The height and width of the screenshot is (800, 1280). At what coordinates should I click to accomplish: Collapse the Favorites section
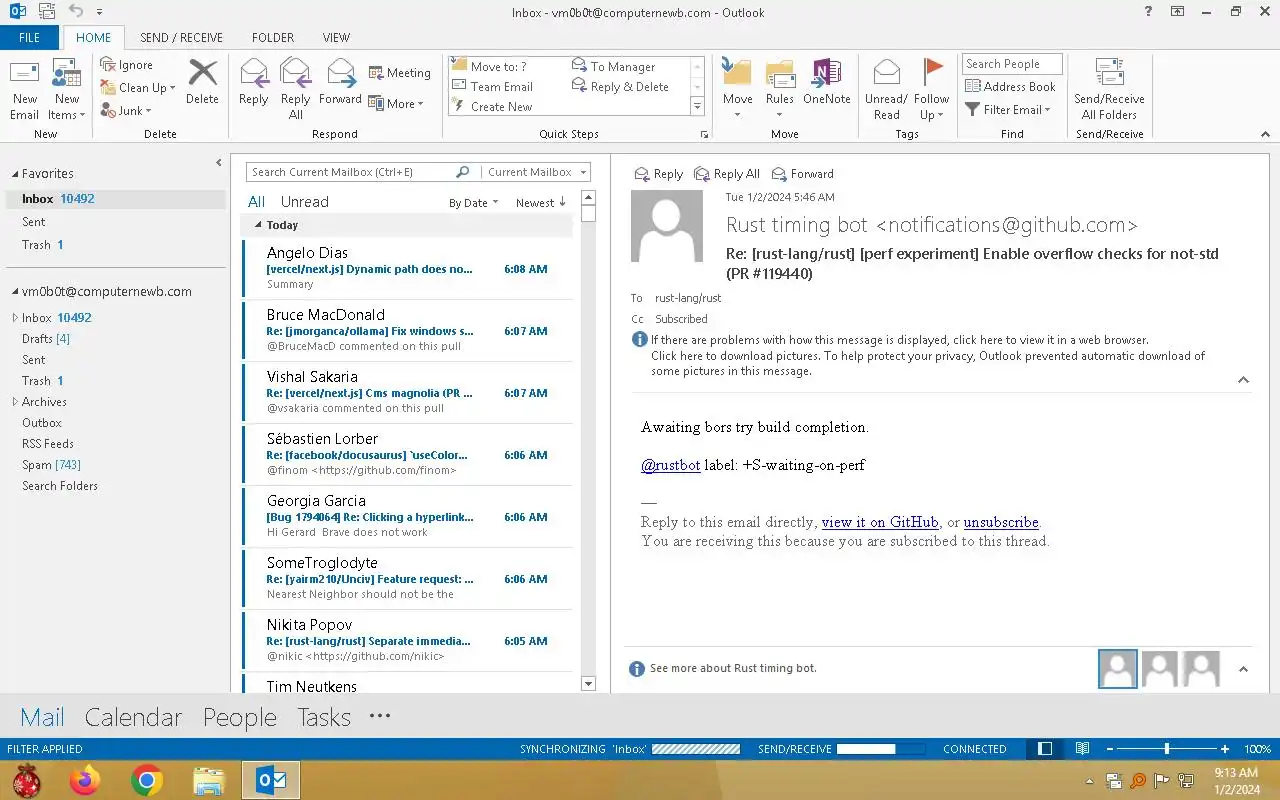pyautogui.click(x=15, y=174)
